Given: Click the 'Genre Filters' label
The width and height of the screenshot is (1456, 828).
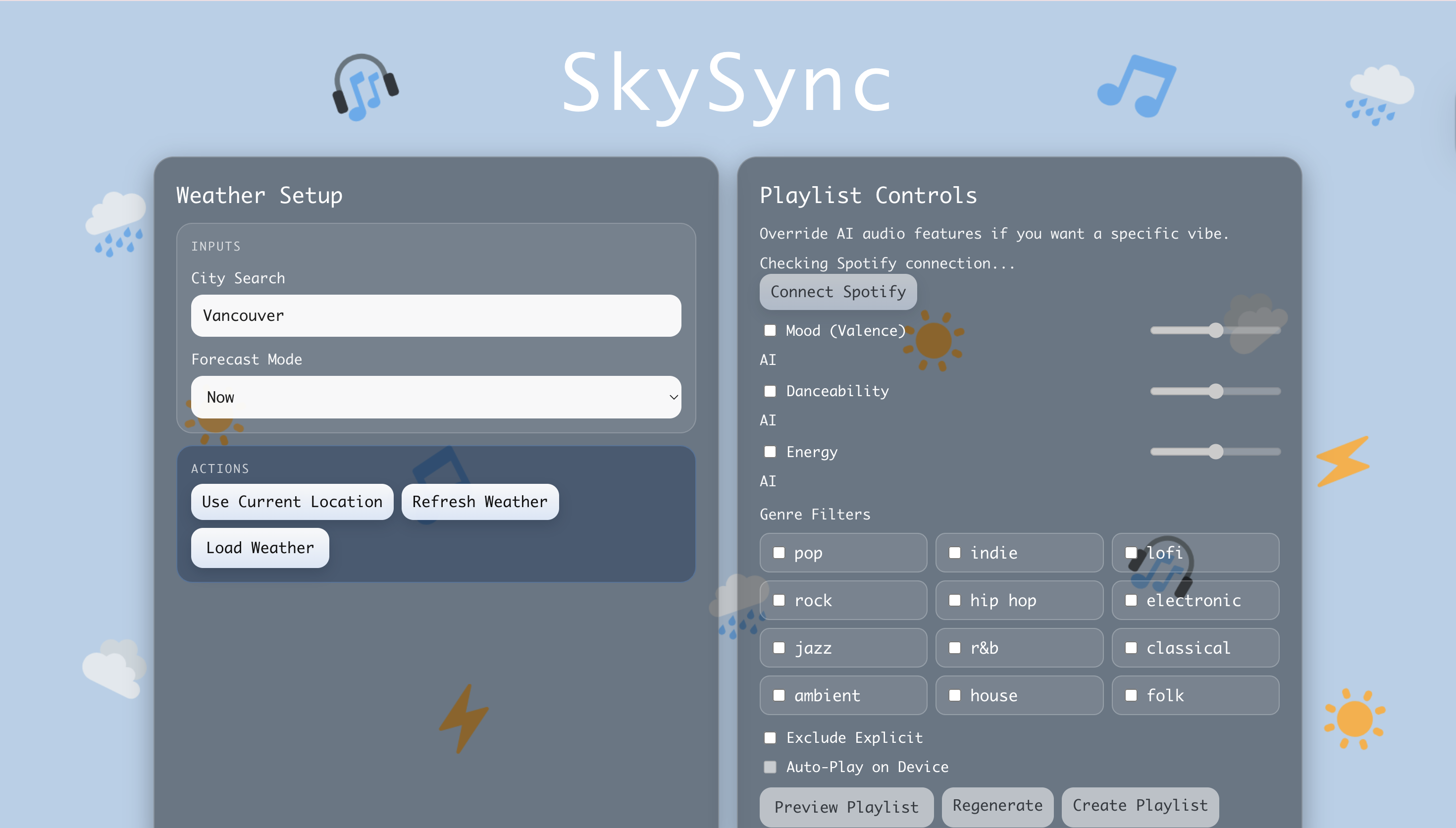Looking at the screenshot, I should tap(815, 515).
